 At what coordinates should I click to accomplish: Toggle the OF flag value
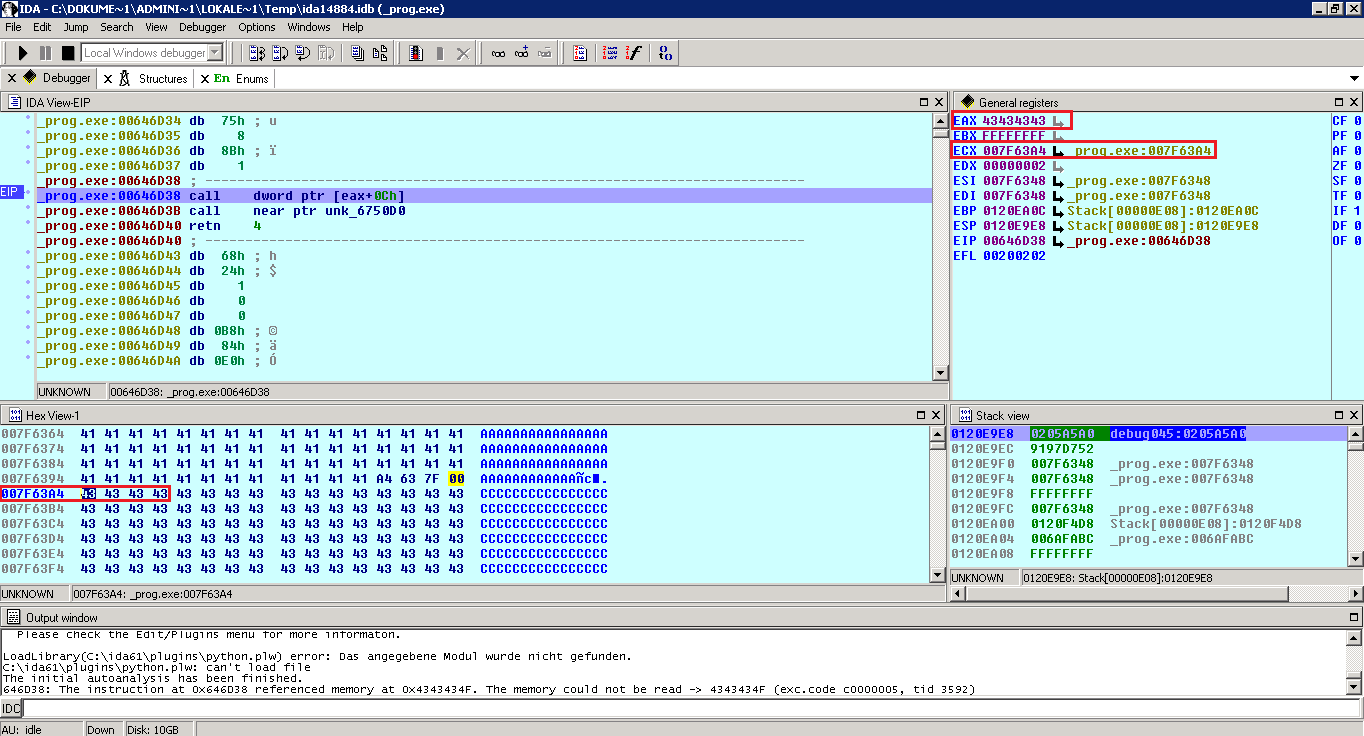tap(1357, 241)
